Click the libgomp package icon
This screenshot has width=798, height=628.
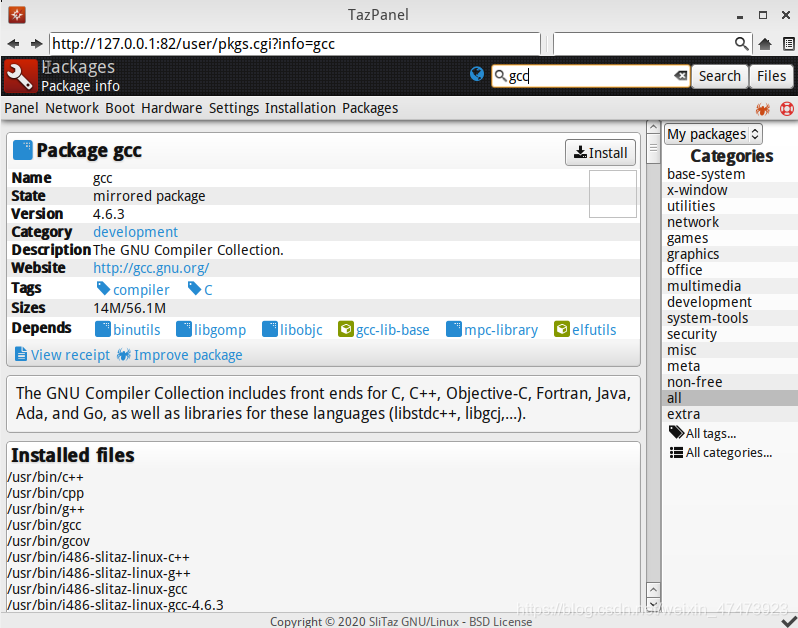click(x=184, y=329)
